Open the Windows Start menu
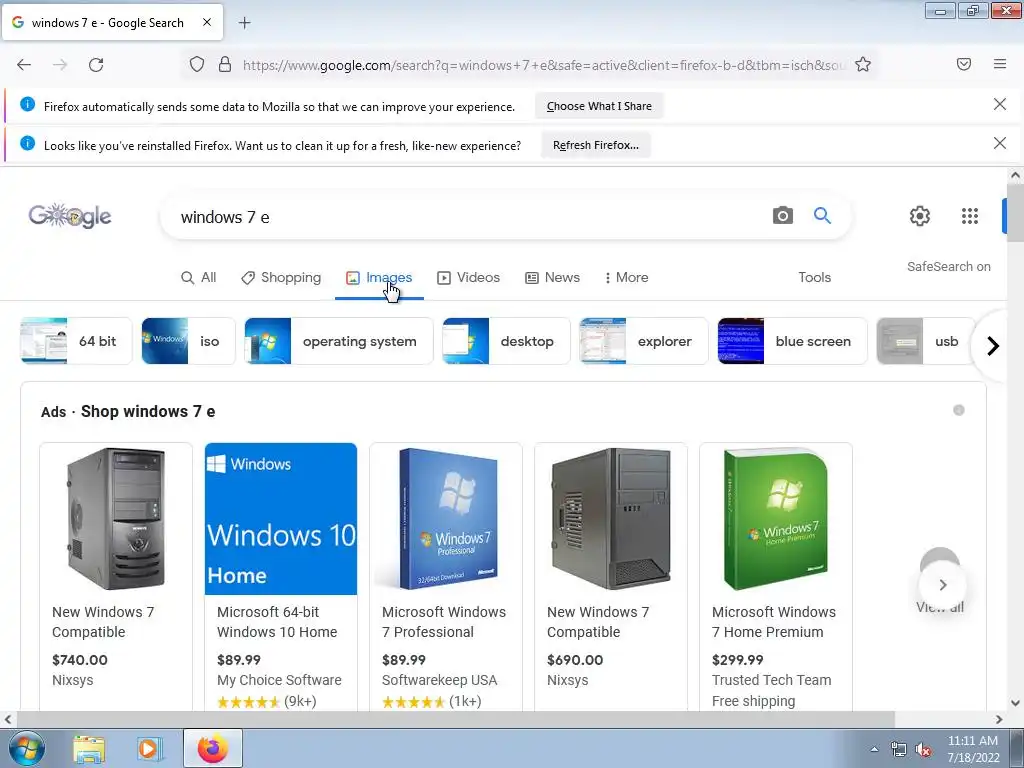1024x768 pixels. click(x=26, y=748)
